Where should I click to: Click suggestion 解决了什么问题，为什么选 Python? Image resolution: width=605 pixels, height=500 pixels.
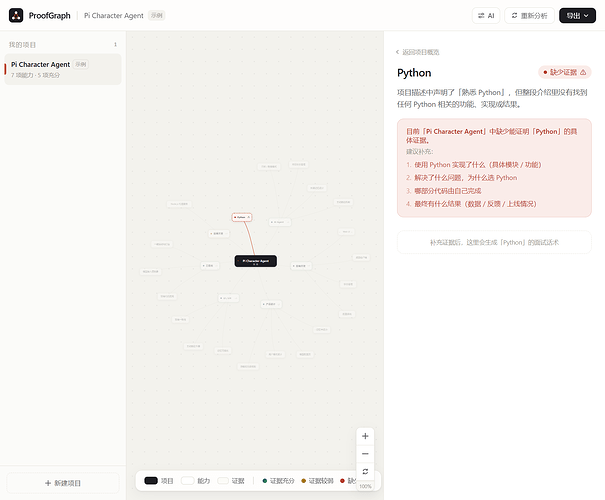(x=466, y=178)
